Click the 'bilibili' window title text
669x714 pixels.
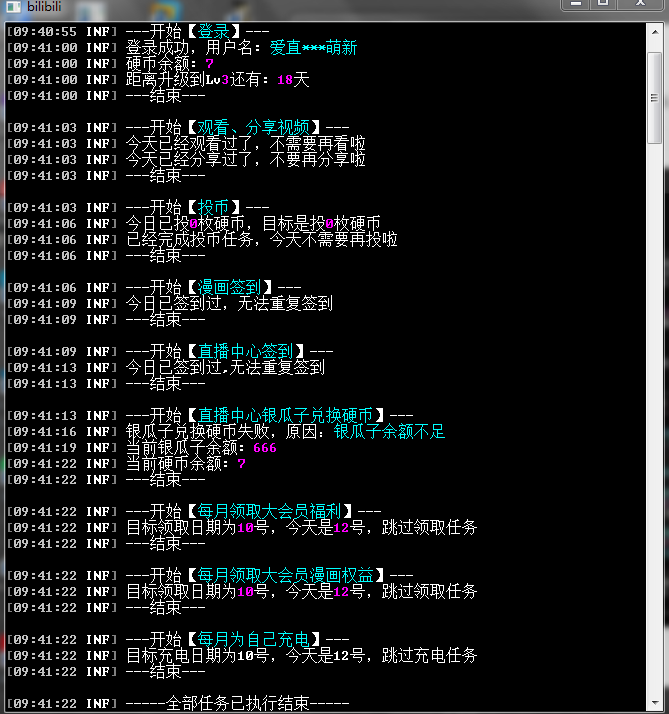click(x=44, y=6)
